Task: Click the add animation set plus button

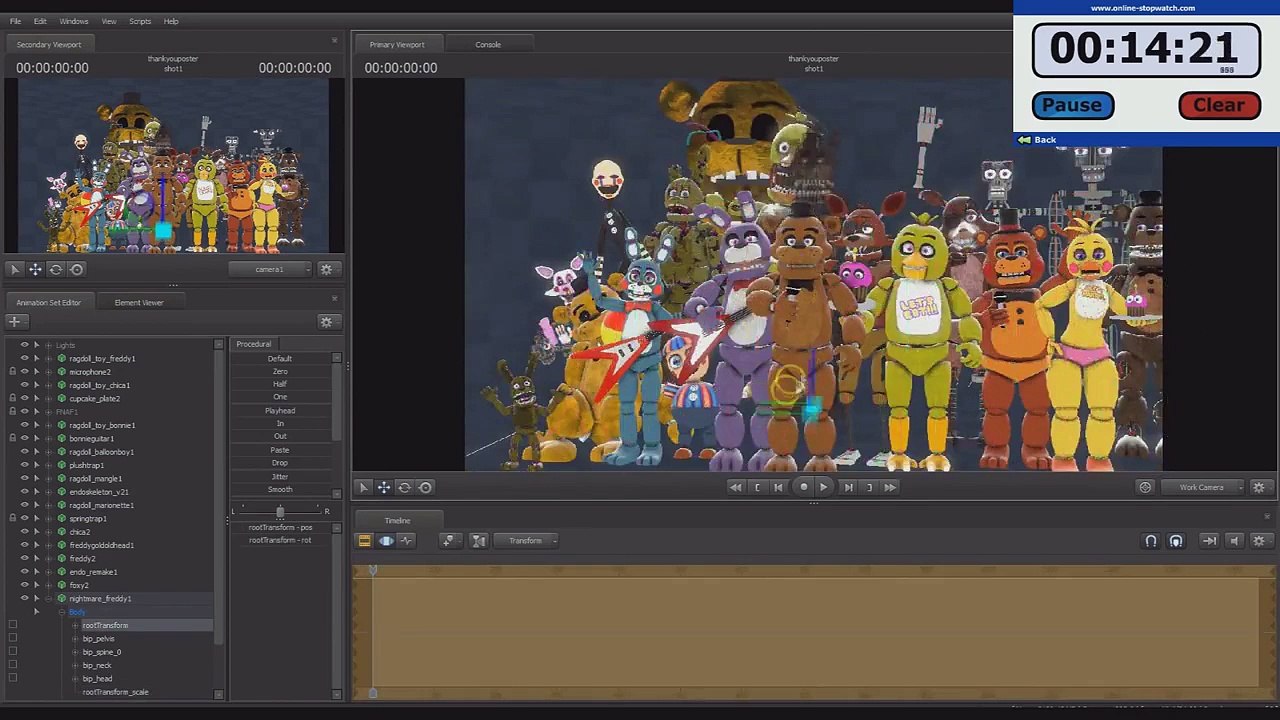Action: coord(15,321)
